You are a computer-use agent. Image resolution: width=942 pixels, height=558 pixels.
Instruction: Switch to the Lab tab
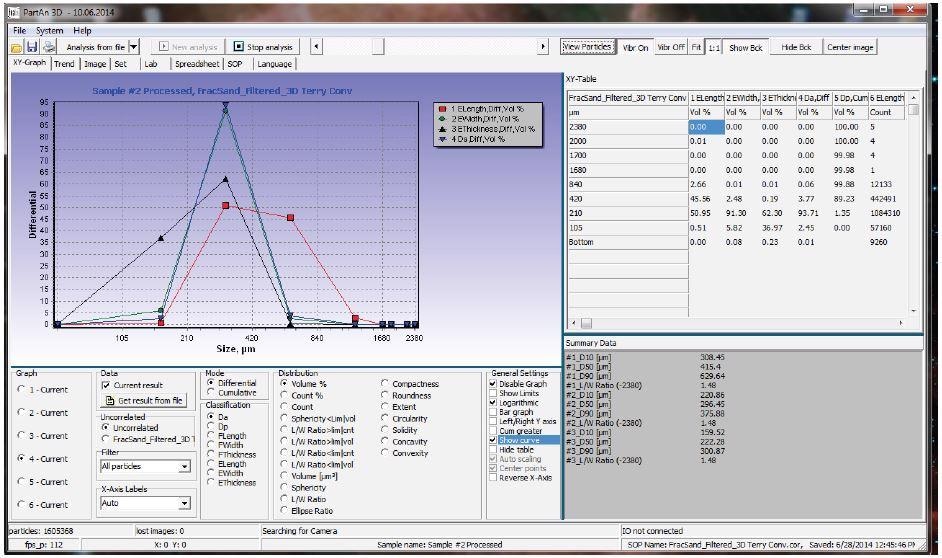(x=151, y=64)
